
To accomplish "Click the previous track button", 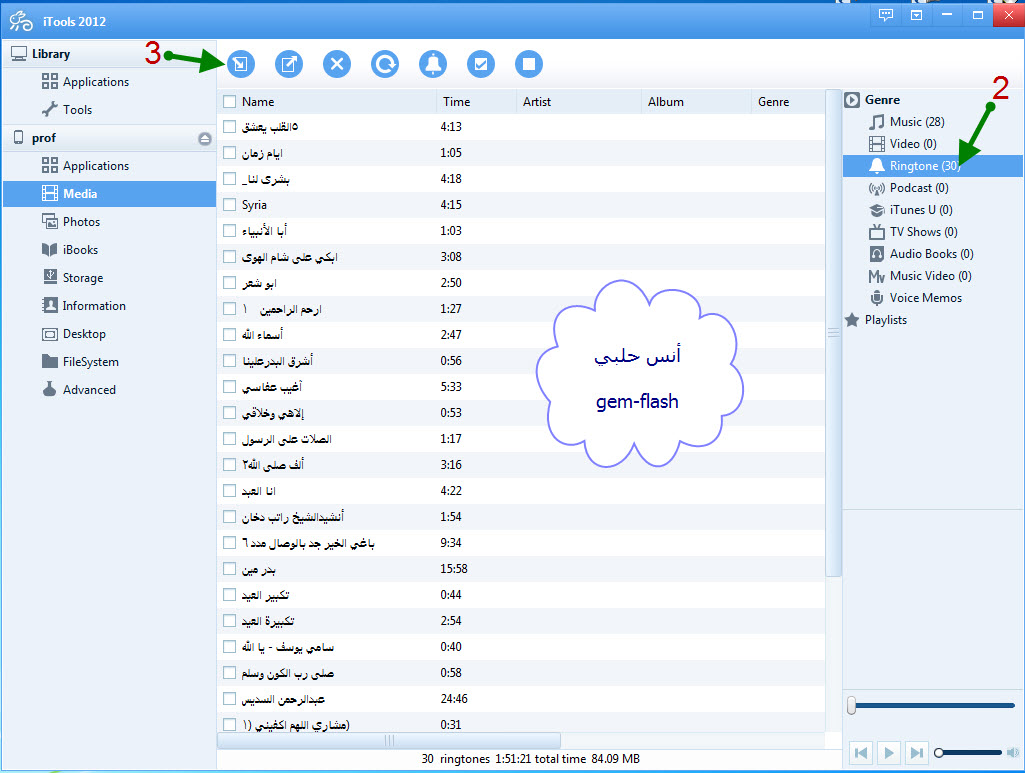I will (862, 753).
